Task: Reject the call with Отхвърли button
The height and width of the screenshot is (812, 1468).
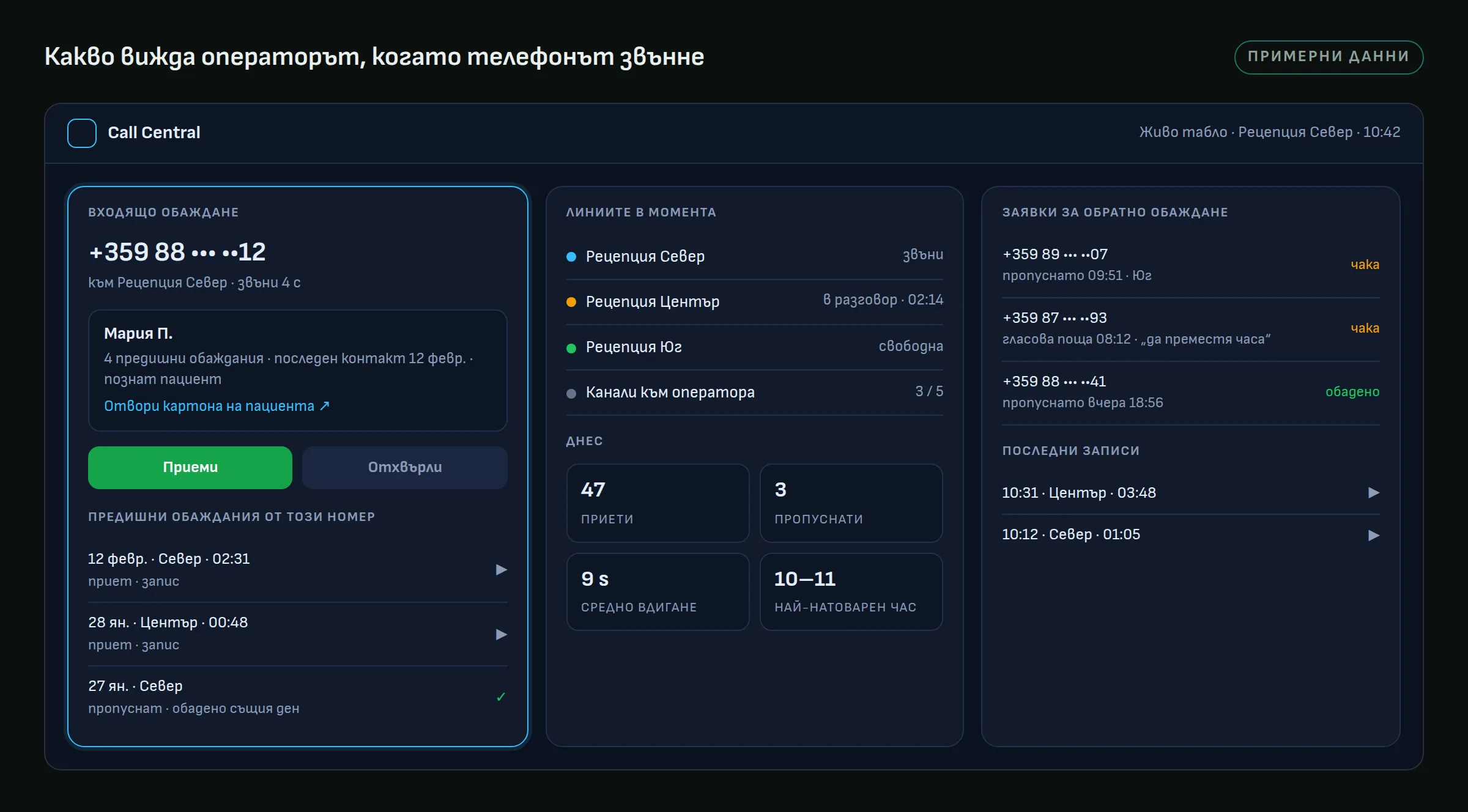Action: click(x=405, y=468)
